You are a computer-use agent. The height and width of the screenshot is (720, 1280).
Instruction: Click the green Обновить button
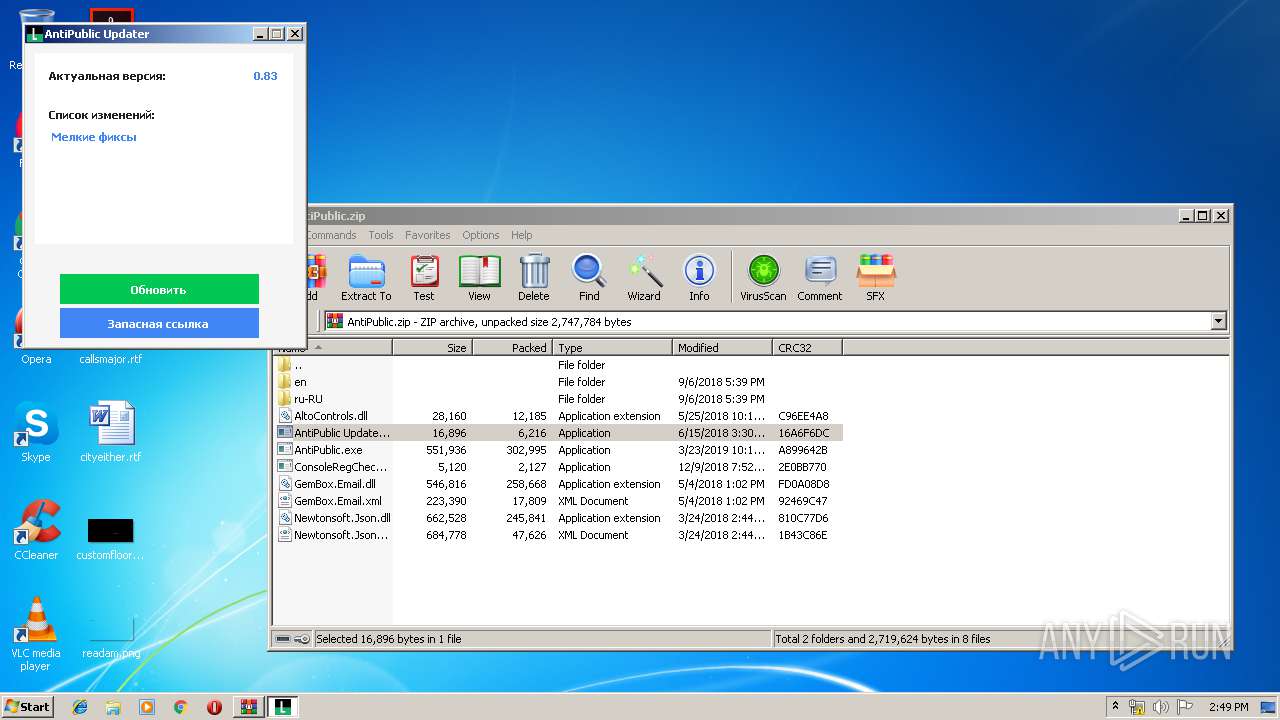[x=159, y=289]
